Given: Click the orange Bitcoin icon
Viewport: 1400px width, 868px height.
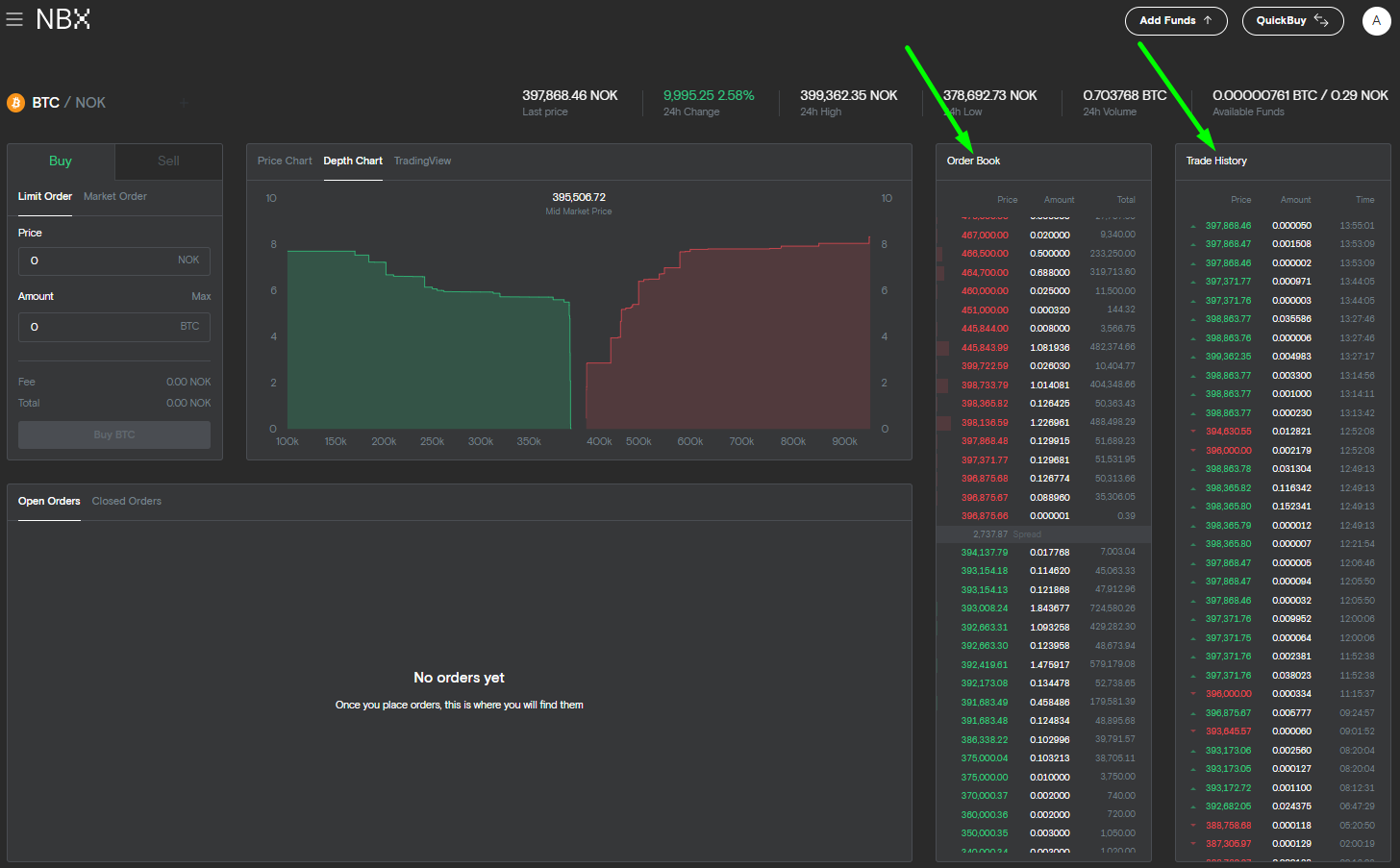Looking at the screenshot, I should pyautogui.click(x=15, y=103).
